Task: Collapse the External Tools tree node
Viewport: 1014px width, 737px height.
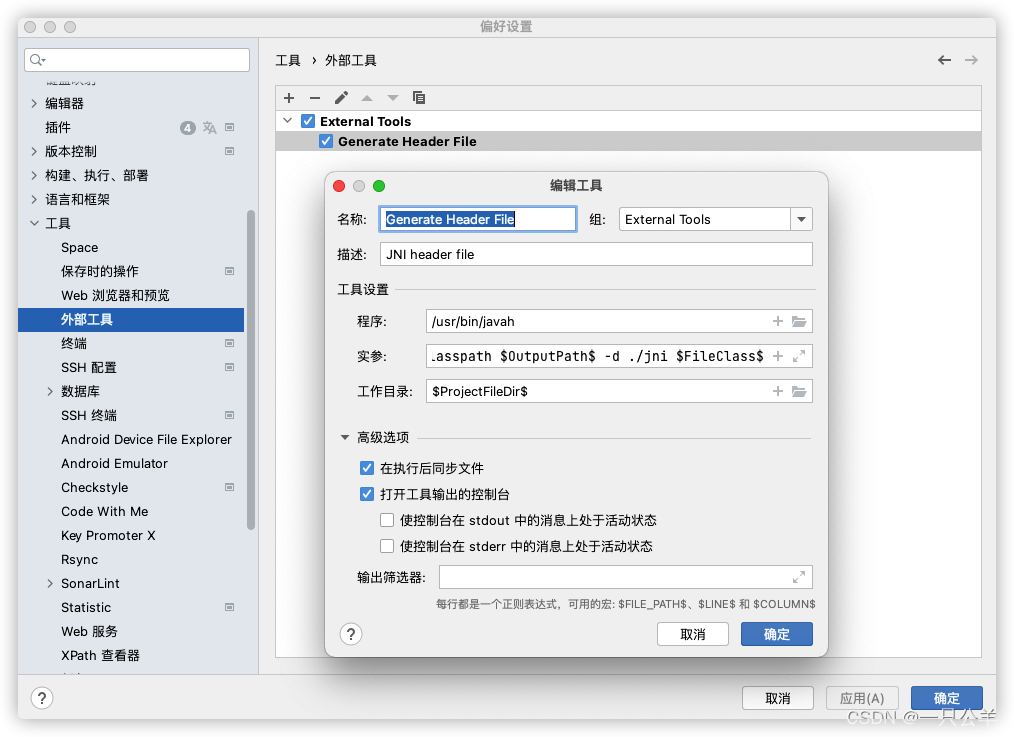Action: click(x=288, y=120)
